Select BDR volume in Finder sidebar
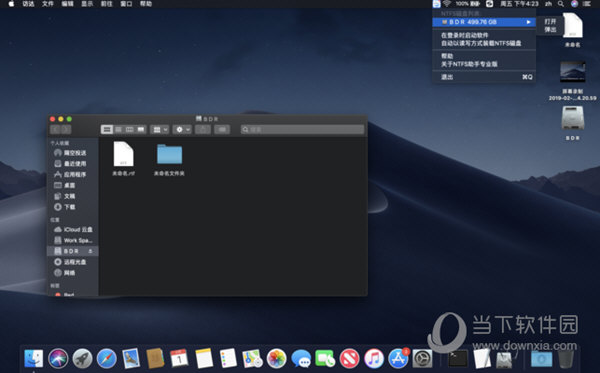 72,251
